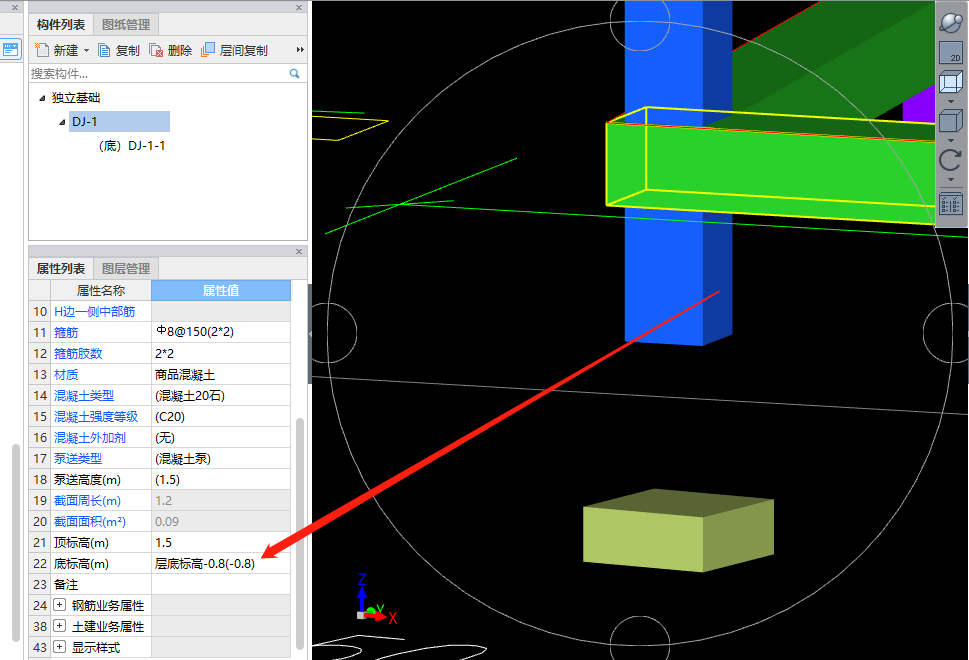969x660 pixels.
Task: Click the panel splitter collapse handle
Action: 310,334
